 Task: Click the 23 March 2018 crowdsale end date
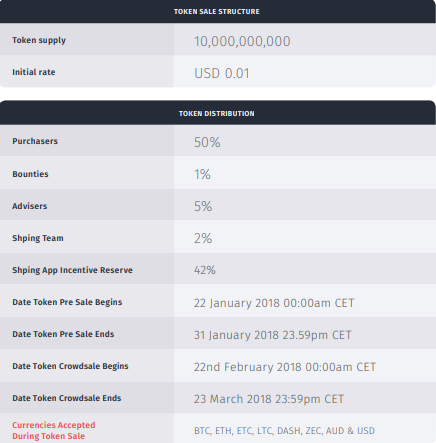269,399
